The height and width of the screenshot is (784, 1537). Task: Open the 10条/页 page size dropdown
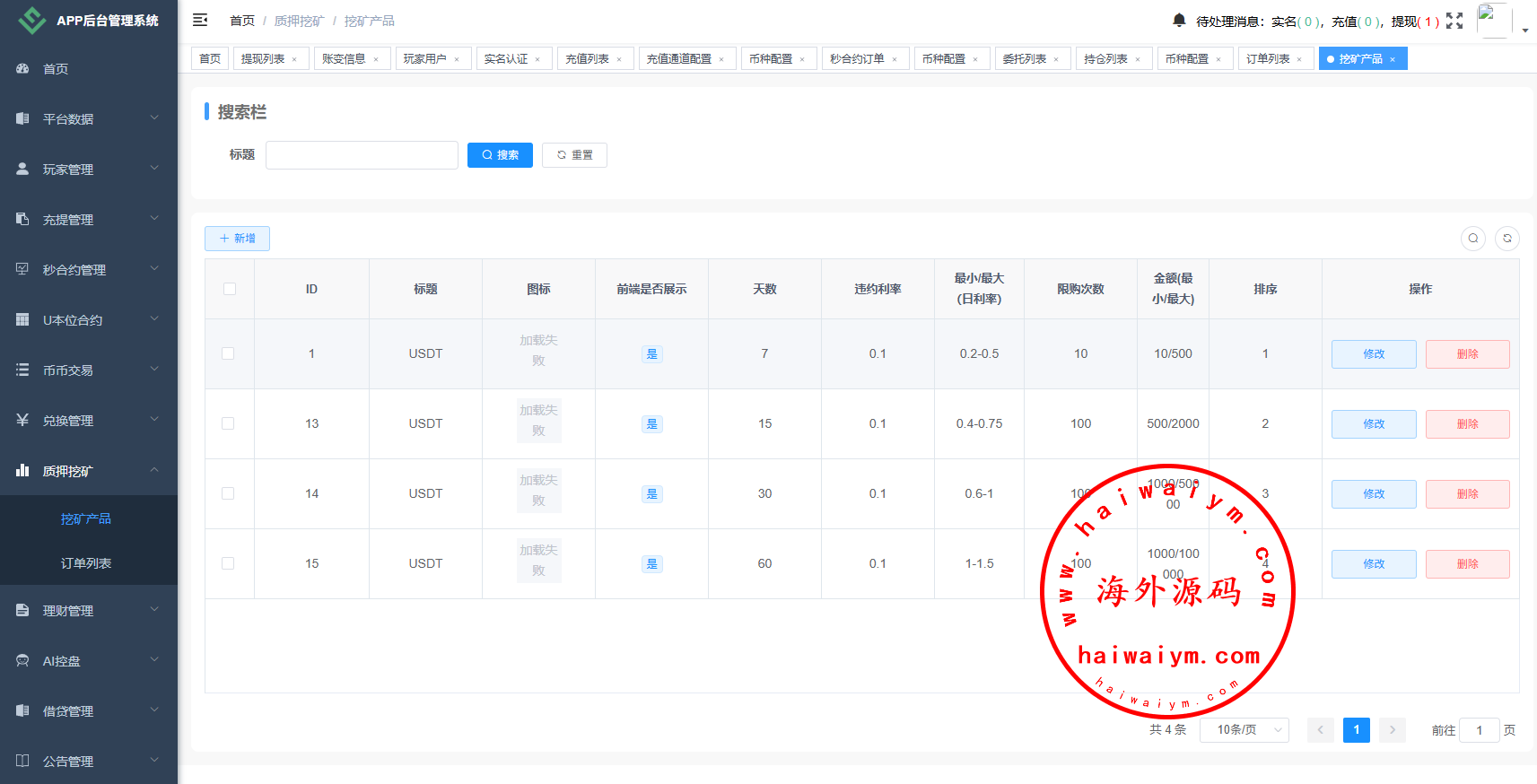coord(1244,730)
